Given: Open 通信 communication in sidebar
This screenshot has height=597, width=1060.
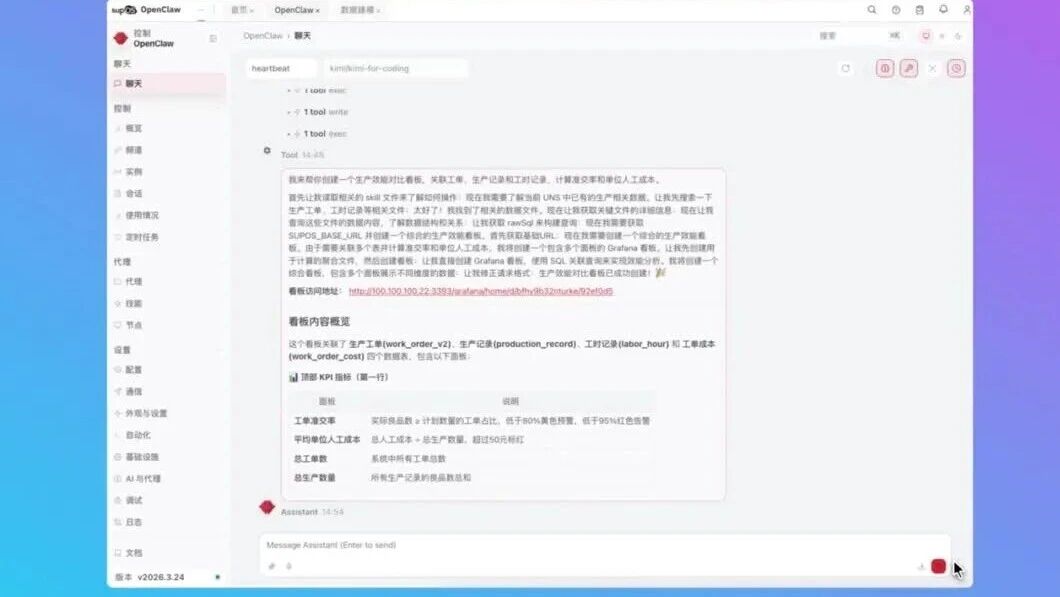Looking at the screenshot, I should 167,391.
